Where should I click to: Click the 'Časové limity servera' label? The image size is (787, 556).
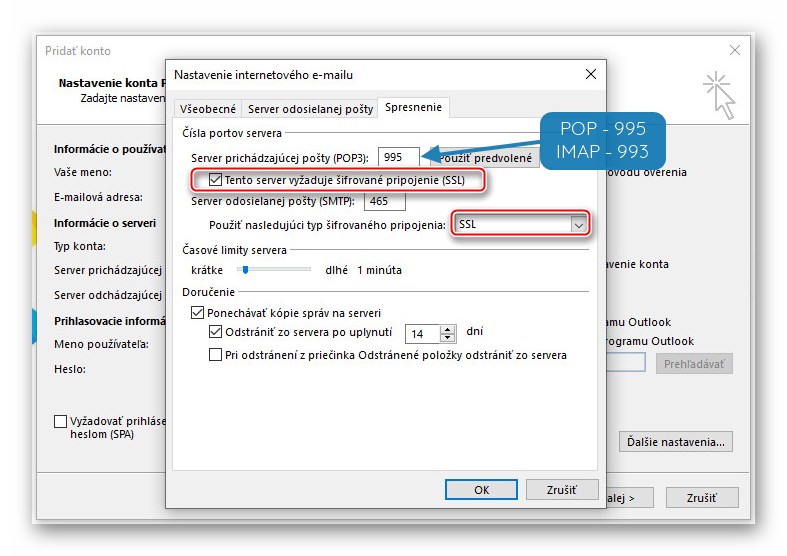pyautogui.click(x=234, y=250)
